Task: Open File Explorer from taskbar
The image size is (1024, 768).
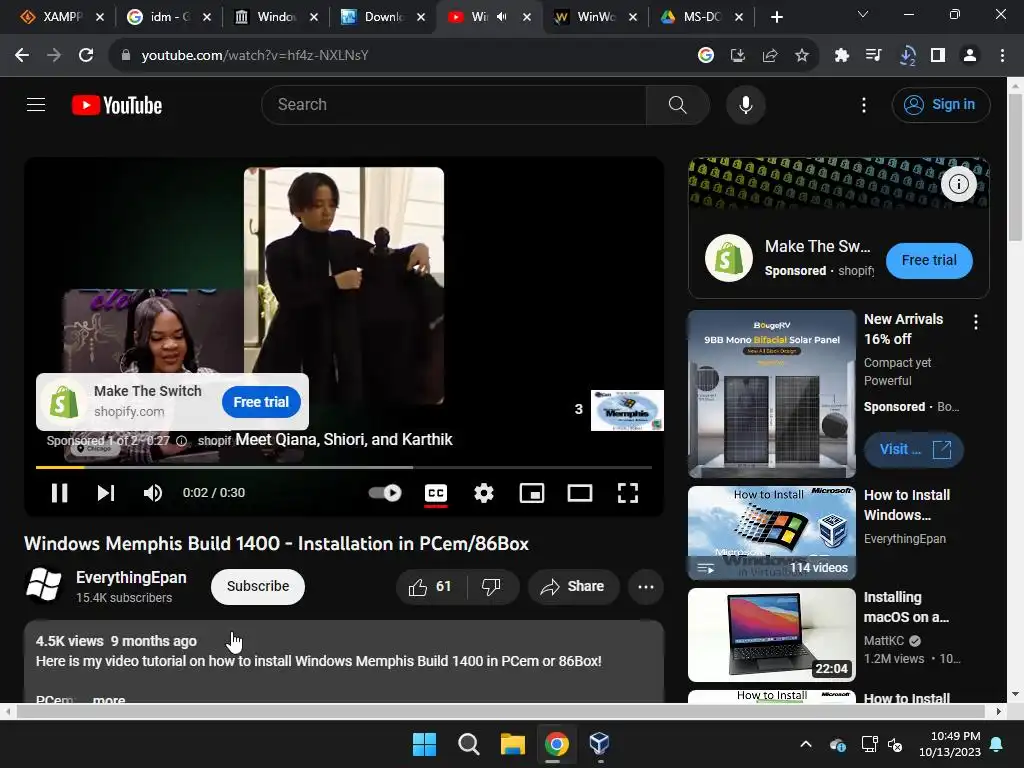Action: (513, 744)
